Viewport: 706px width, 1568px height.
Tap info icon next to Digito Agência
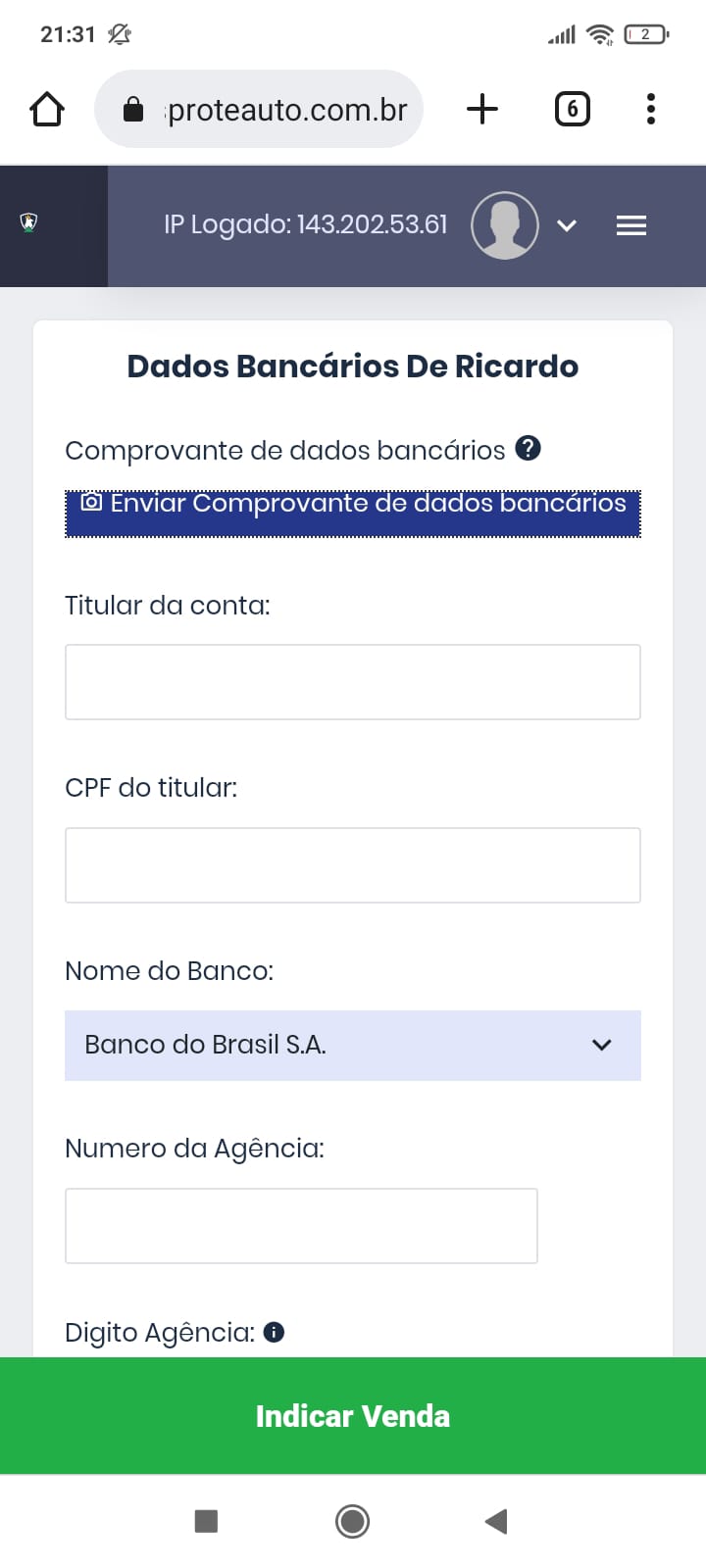[275, 1332]
